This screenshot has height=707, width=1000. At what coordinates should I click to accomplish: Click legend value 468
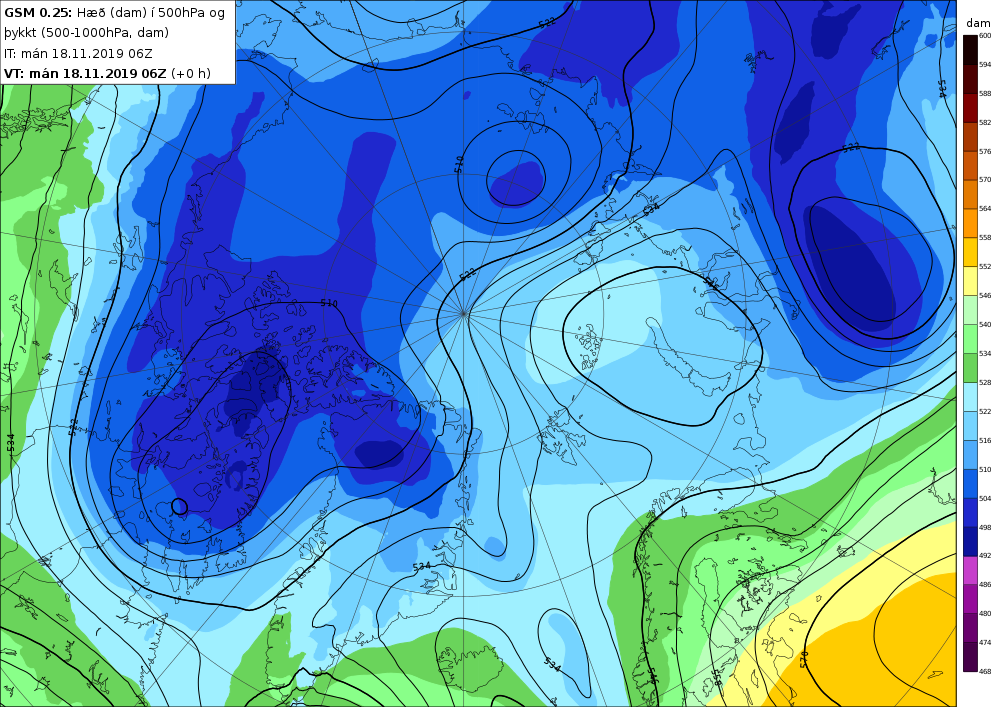tap(985, 671)
